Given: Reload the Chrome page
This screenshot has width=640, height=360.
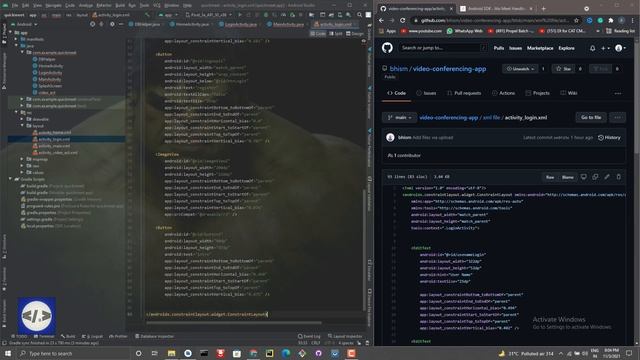Looking at the screenshot, I should (x=402, y=20).
